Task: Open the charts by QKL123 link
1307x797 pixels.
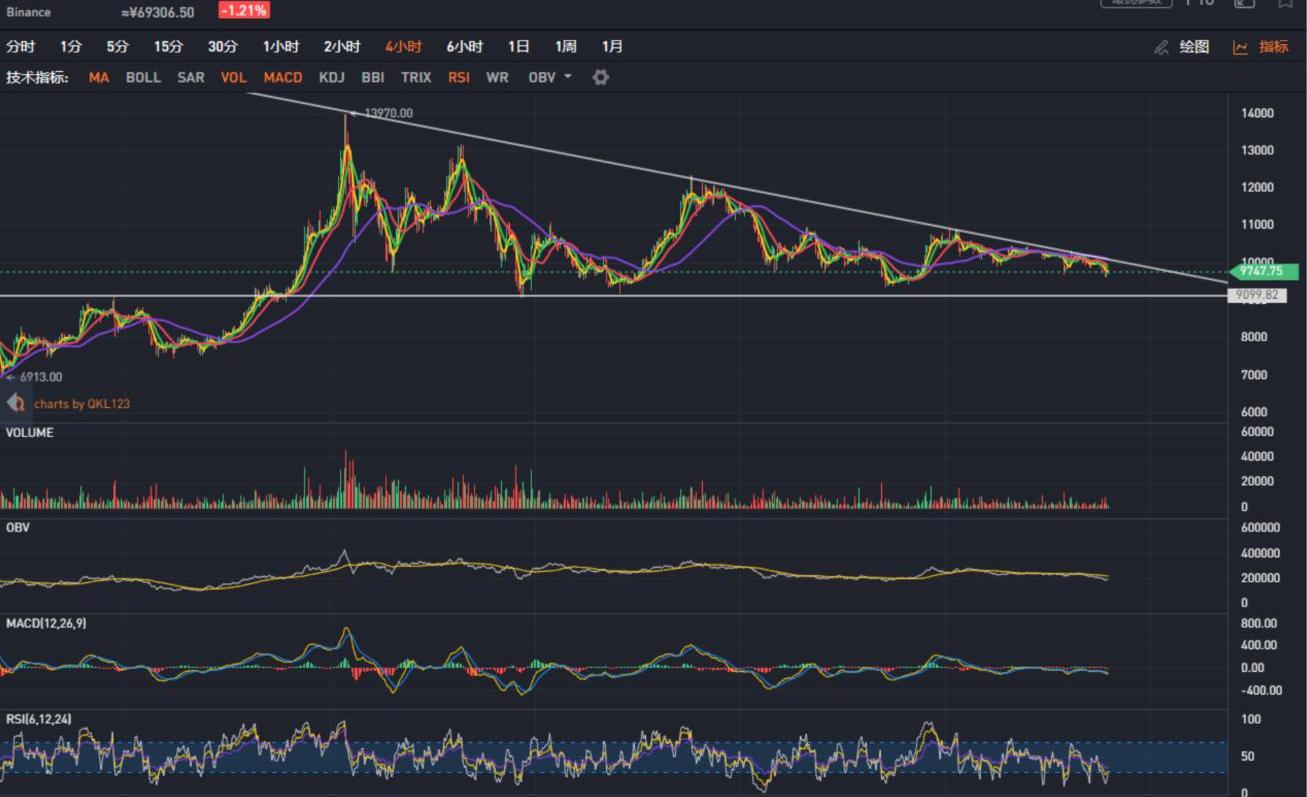Action: [x=82, y=404]
